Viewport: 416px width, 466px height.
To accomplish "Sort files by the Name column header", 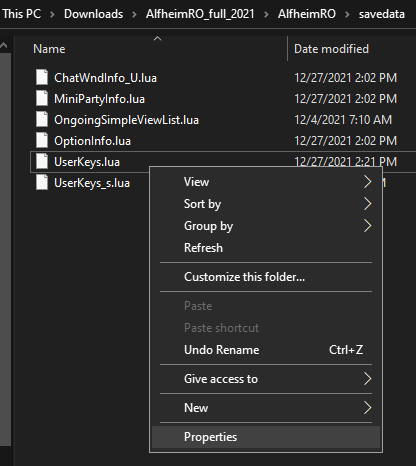I will 49,49.
